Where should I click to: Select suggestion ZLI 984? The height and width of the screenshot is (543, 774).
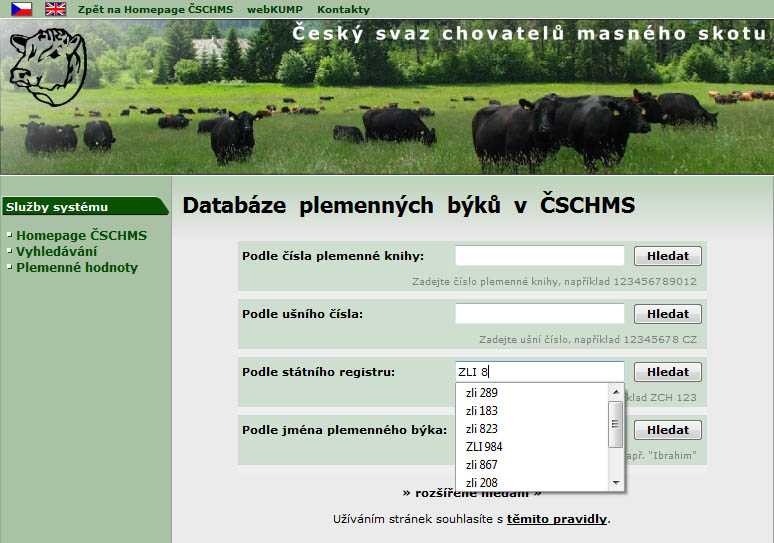[x=532, y=447]
